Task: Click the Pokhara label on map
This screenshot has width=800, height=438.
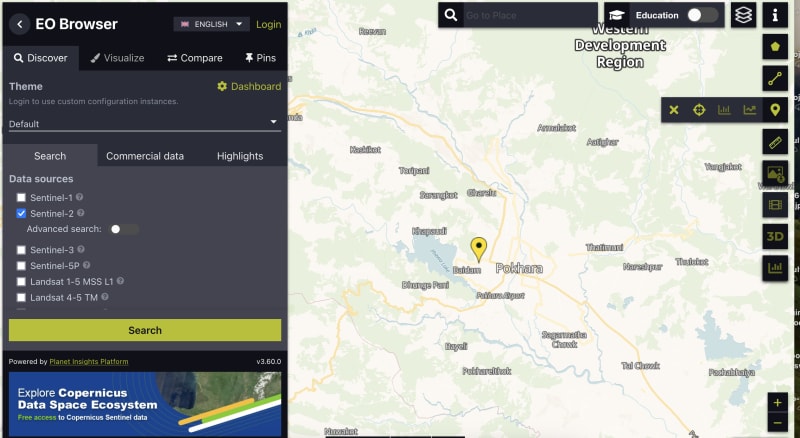Action: coord(519,269)
